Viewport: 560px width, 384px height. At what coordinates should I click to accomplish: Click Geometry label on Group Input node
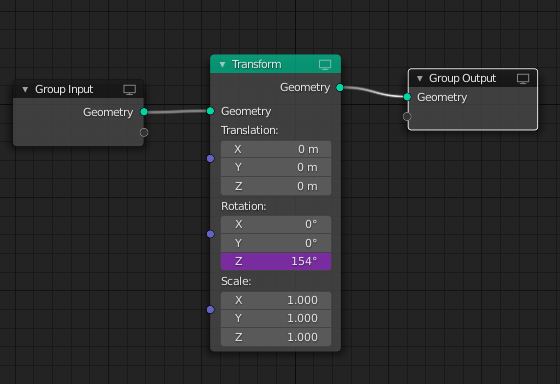108,113
